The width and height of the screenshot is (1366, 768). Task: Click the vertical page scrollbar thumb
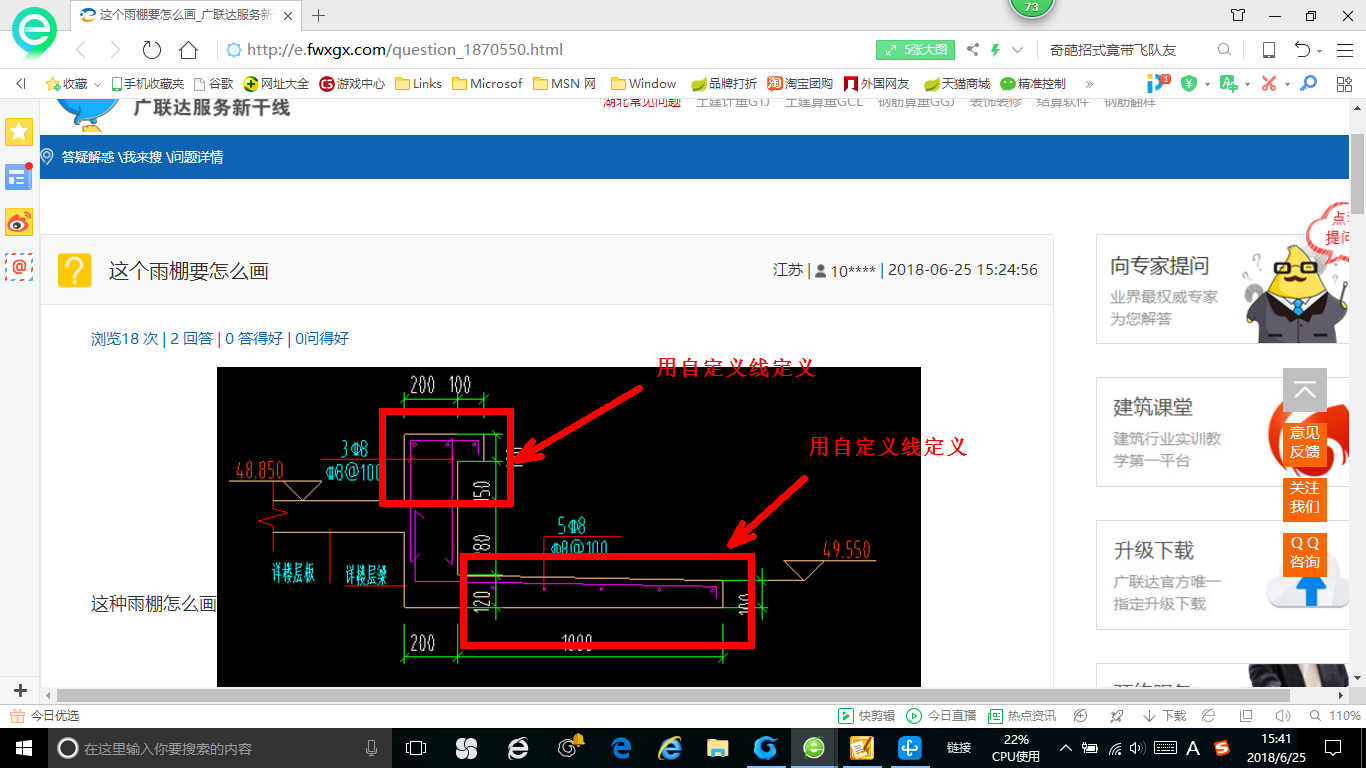1357,174
